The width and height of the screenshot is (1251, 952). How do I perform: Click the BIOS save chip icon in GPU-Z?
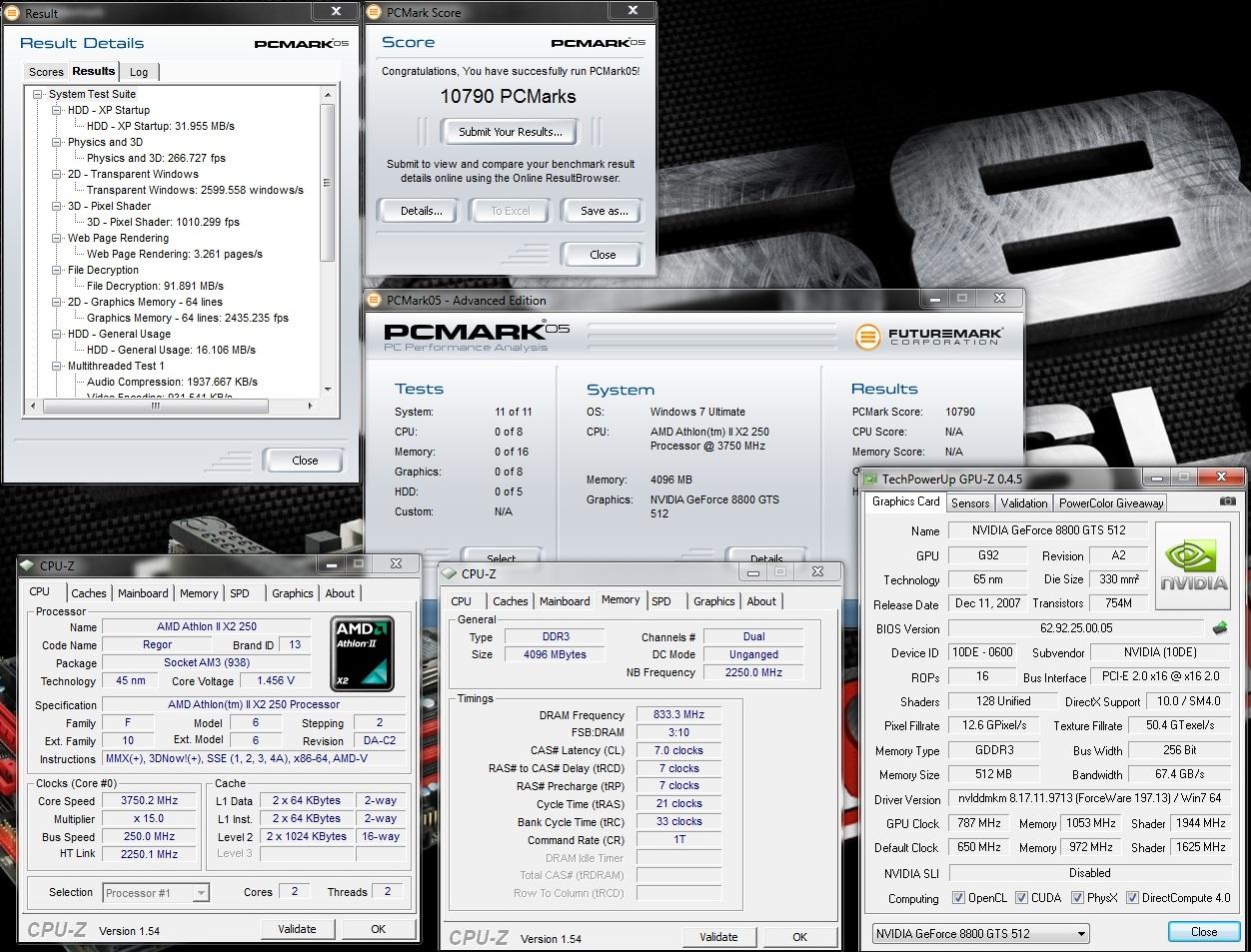(x=1219, y=628)
